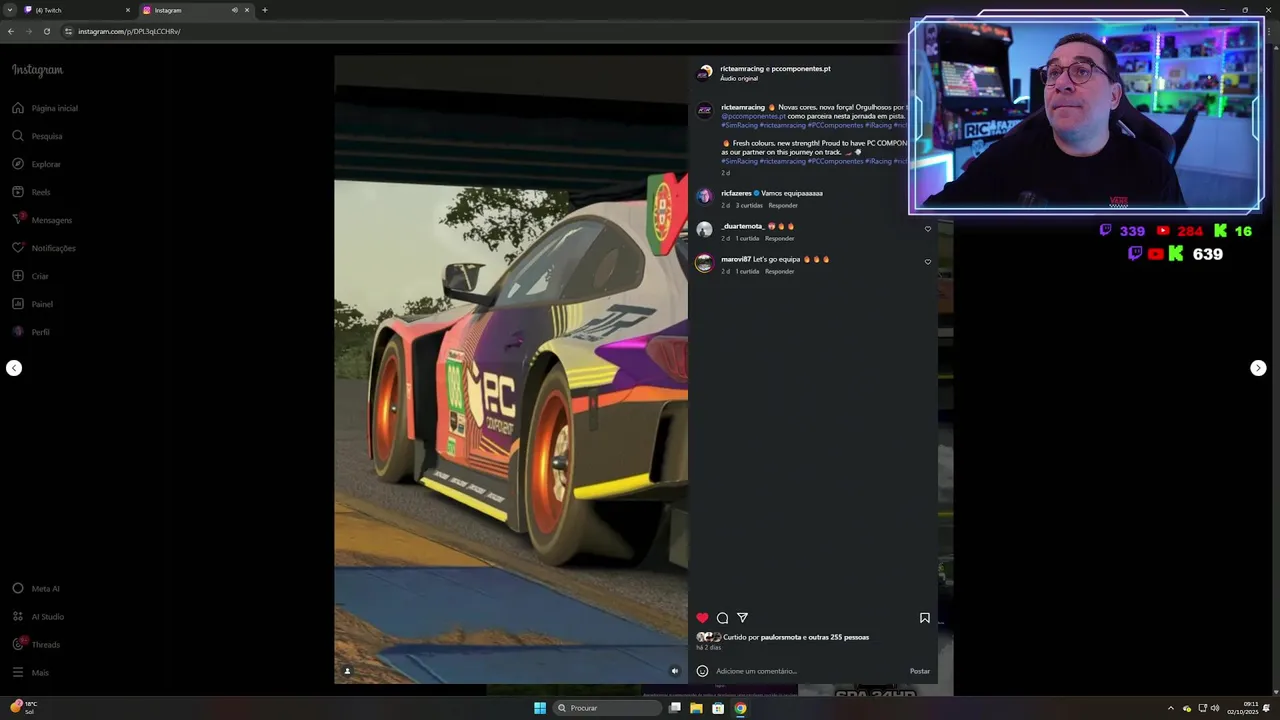The image size is (1280, 720).
Task: Click the Chrome taskbar icon
Action: tap(740, 708)
